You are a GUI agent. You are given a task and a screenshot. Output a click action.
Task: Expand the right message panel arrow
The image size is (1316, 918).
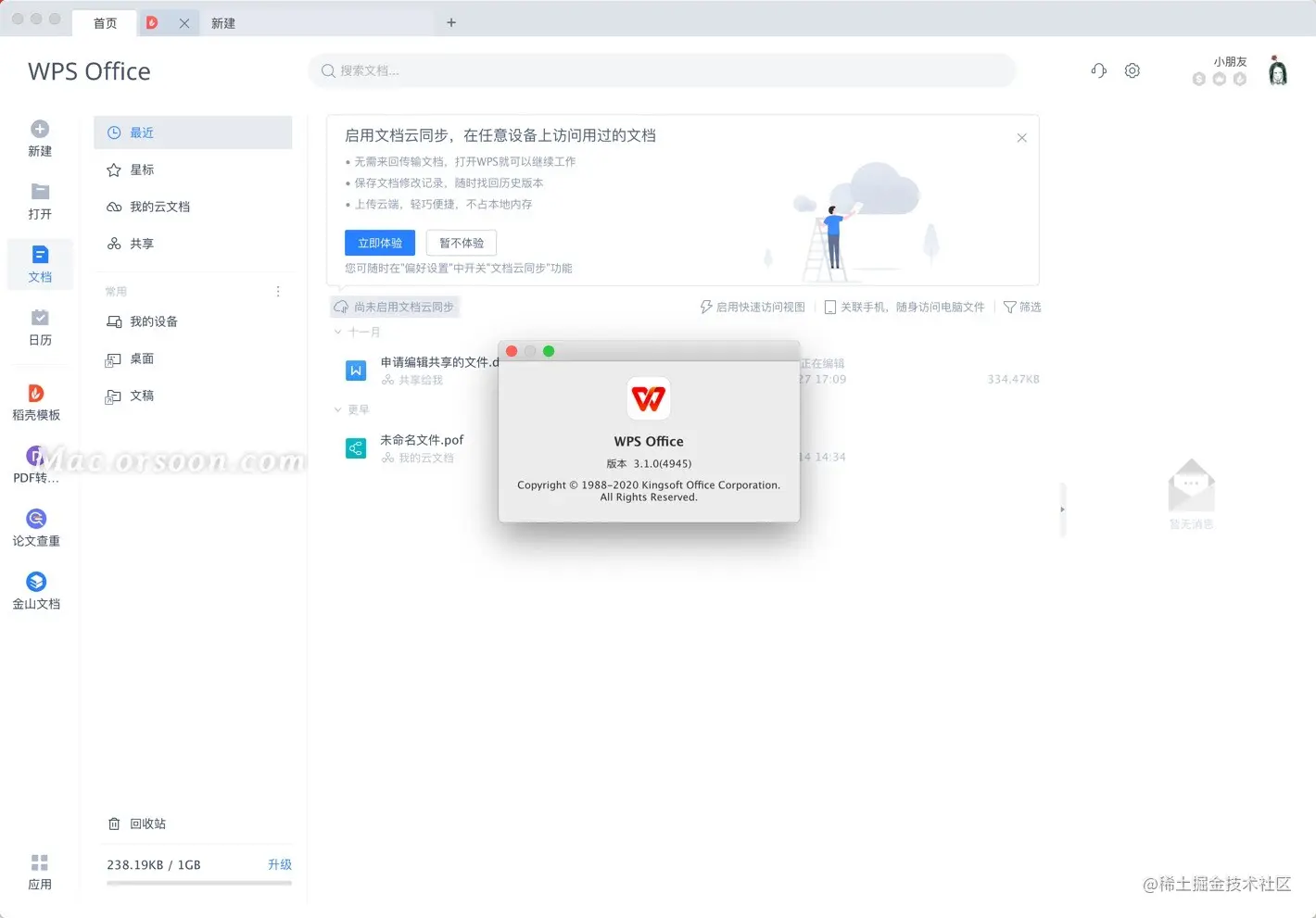point(1062,509)
